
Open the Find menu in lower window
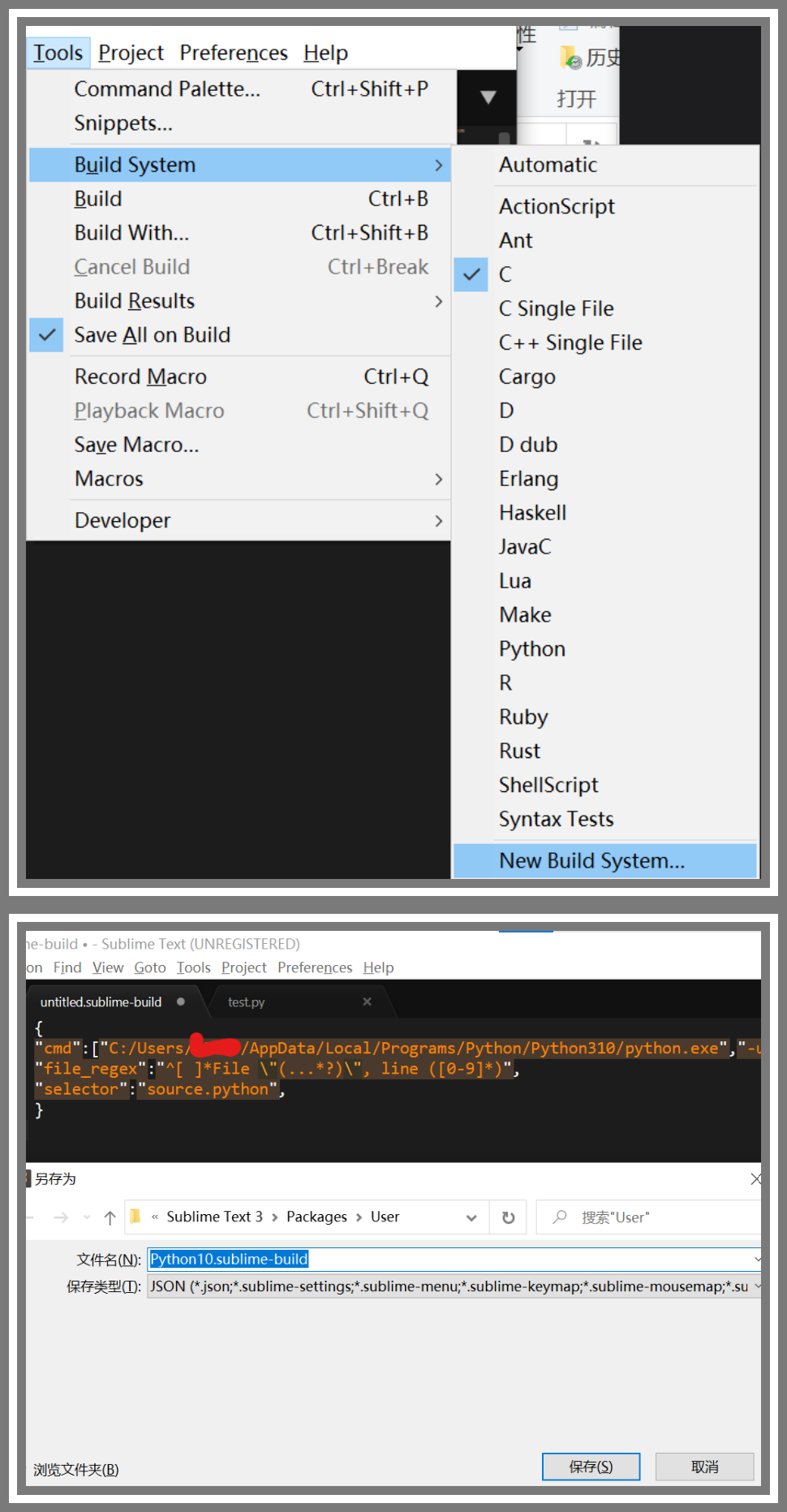(67, 967)
